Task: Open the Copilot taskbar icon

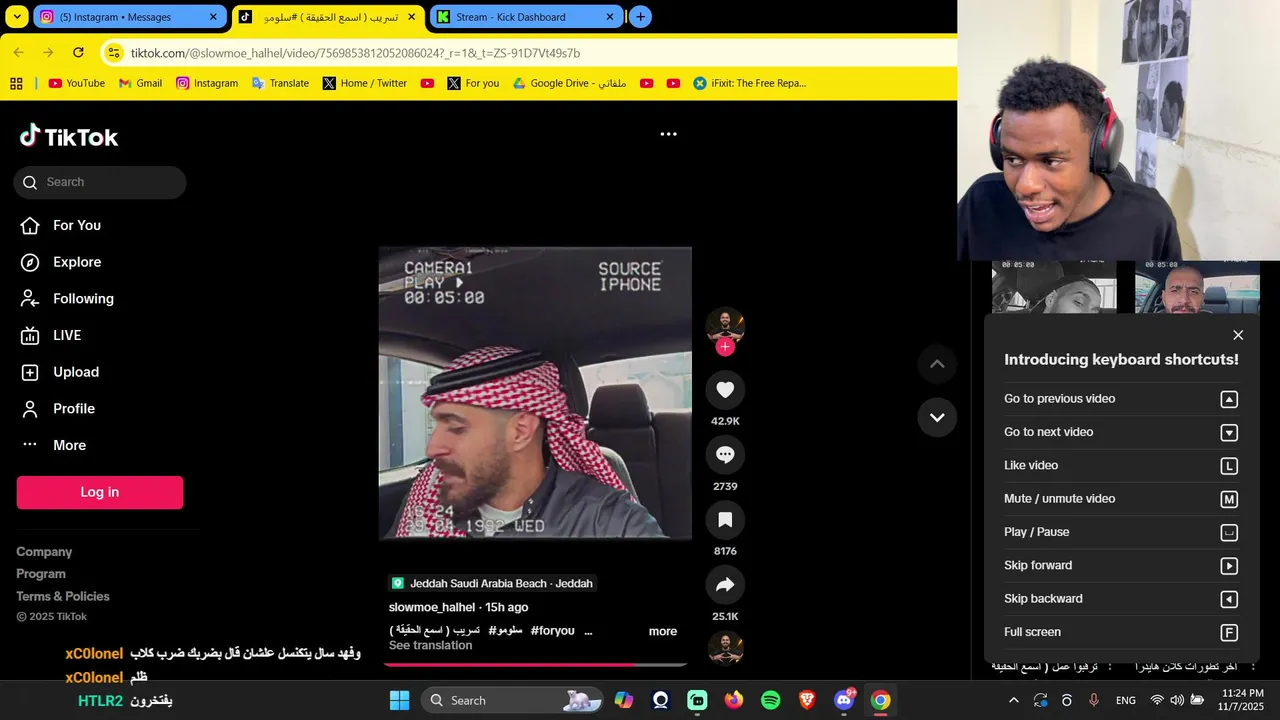Action: coord(624,700)
